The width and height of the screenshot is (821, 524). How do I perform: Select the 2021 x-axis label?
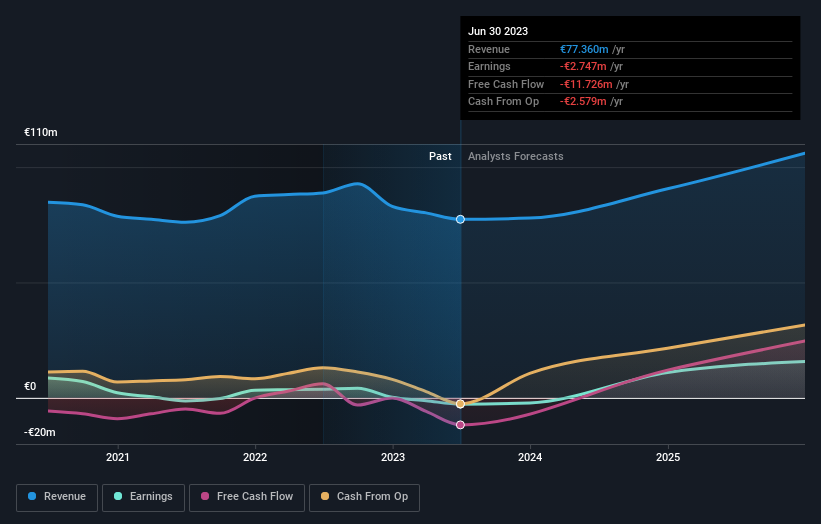tap(118, 457)
